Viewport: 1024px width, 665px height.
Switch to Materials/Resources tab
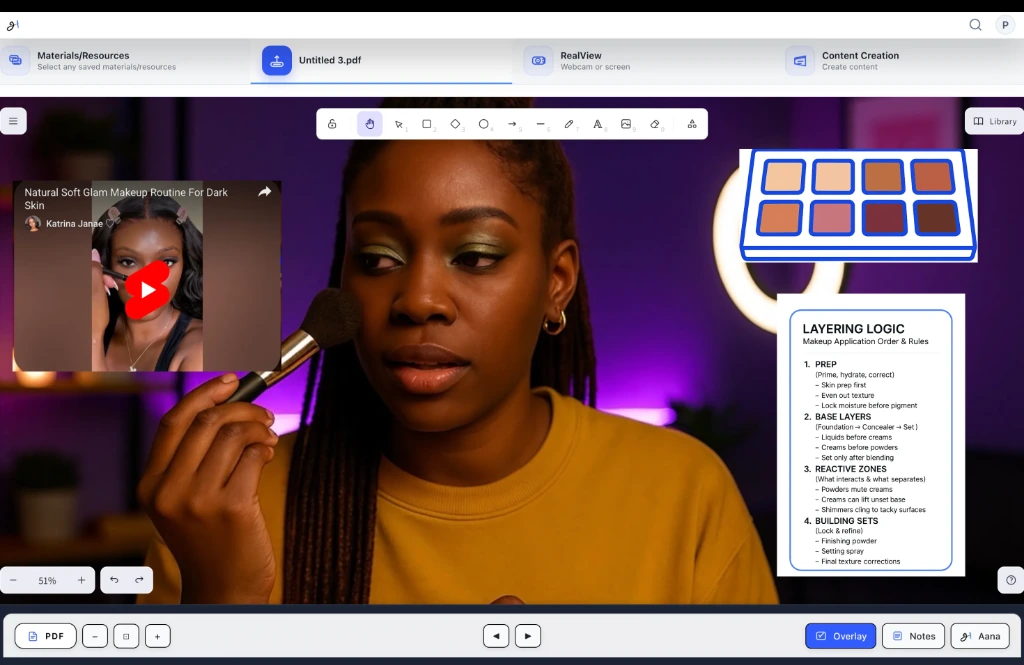tap(125, 61)
